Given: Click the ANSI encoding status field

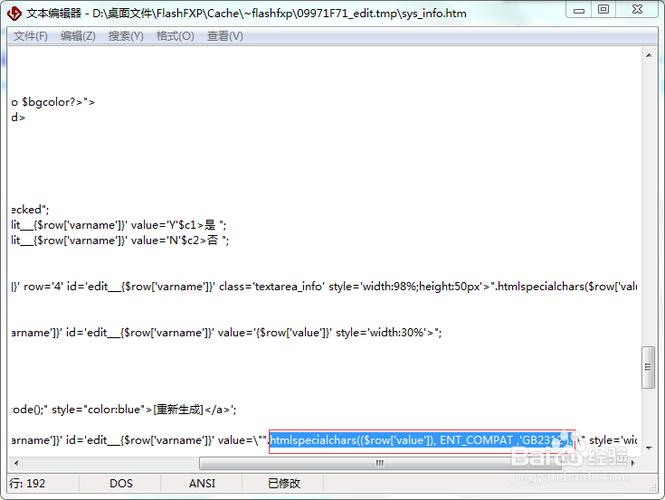Looking at the screenshot, I should pos(202,483).
